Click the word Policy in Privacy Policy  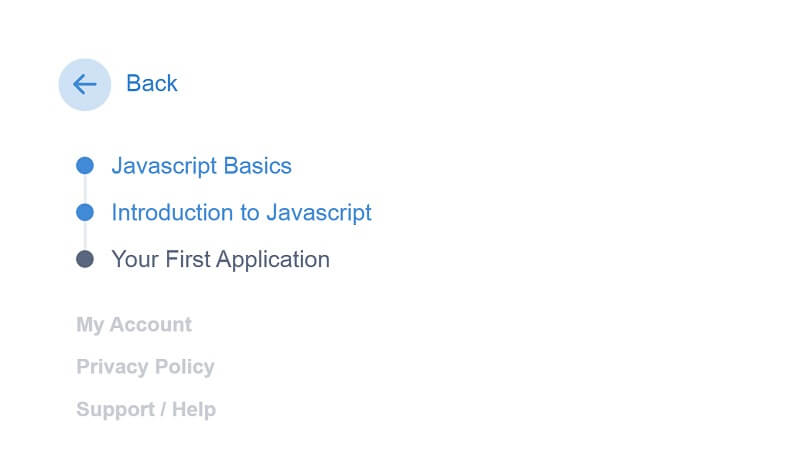pos(185,367)
